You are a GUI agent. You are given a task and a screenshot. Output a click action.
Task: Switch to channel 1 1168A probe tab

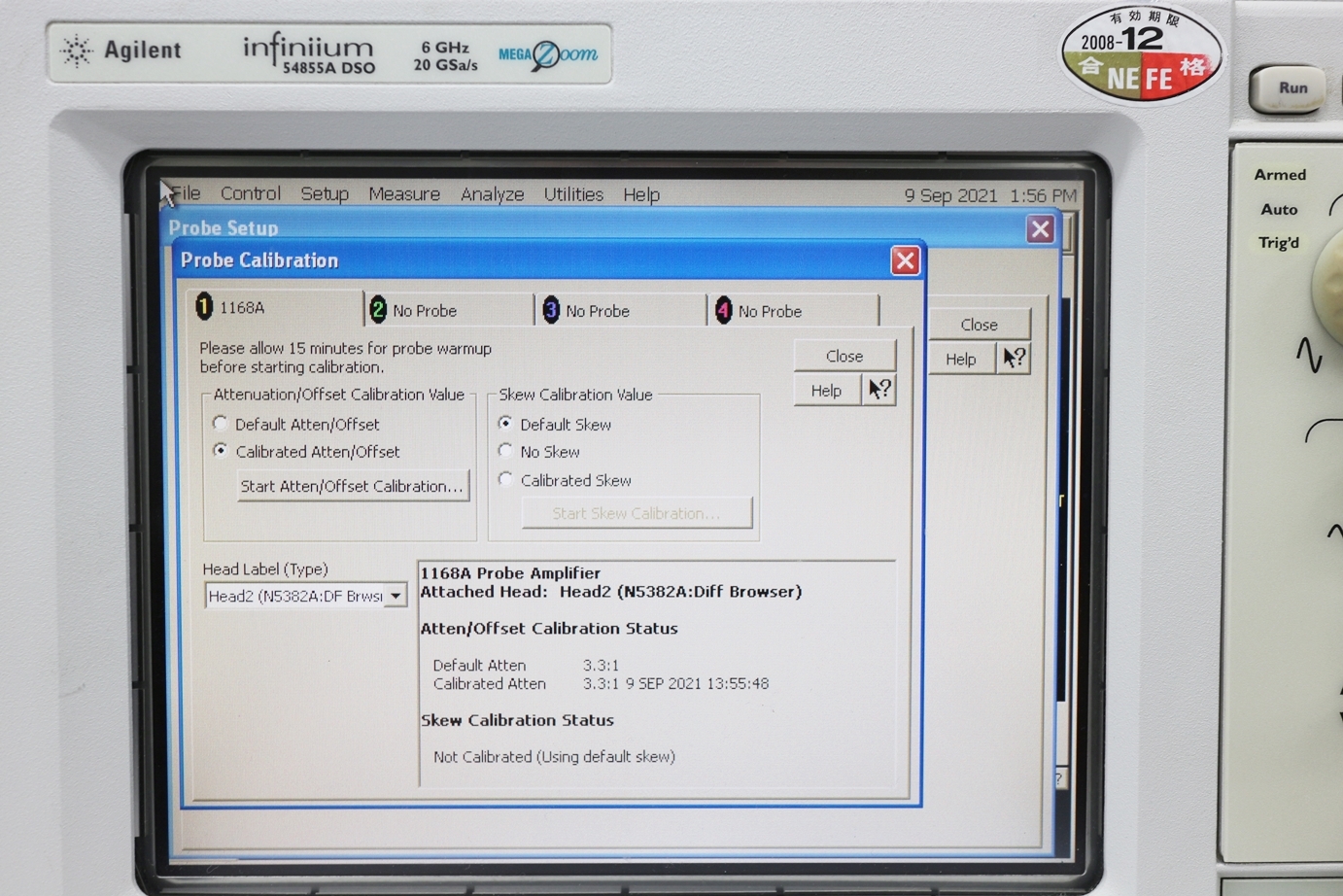coord(275,307)
